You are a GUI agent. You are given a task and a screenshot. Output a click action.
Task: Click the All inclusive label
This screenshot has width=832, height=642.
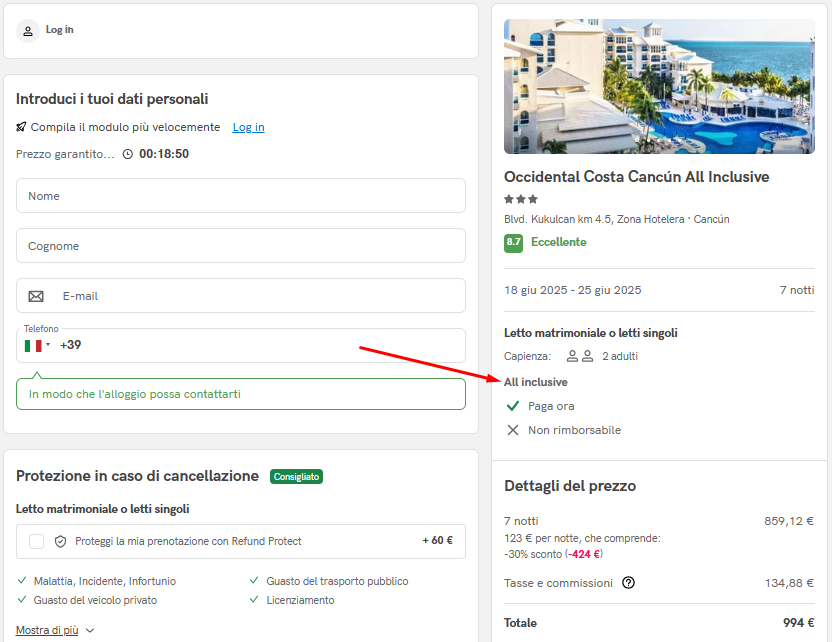click(535, 382)
